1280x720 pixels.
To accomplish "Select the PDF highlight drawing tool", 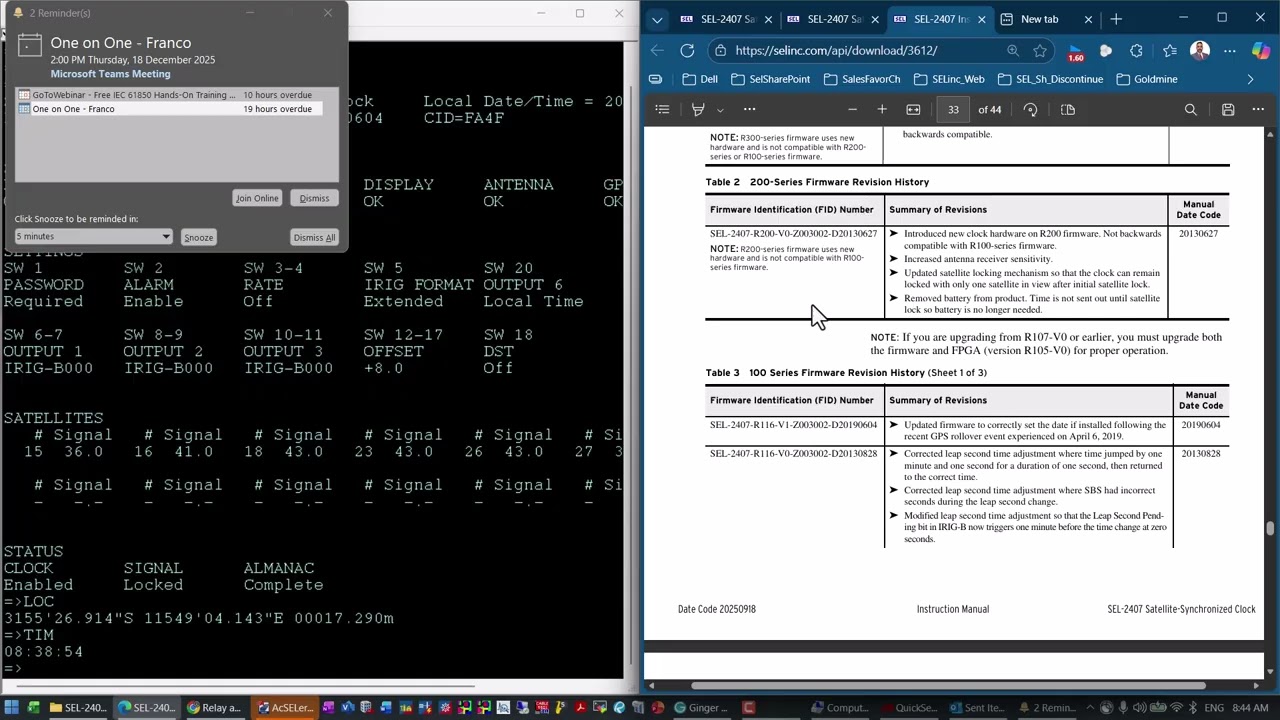I will coord(698,109).
